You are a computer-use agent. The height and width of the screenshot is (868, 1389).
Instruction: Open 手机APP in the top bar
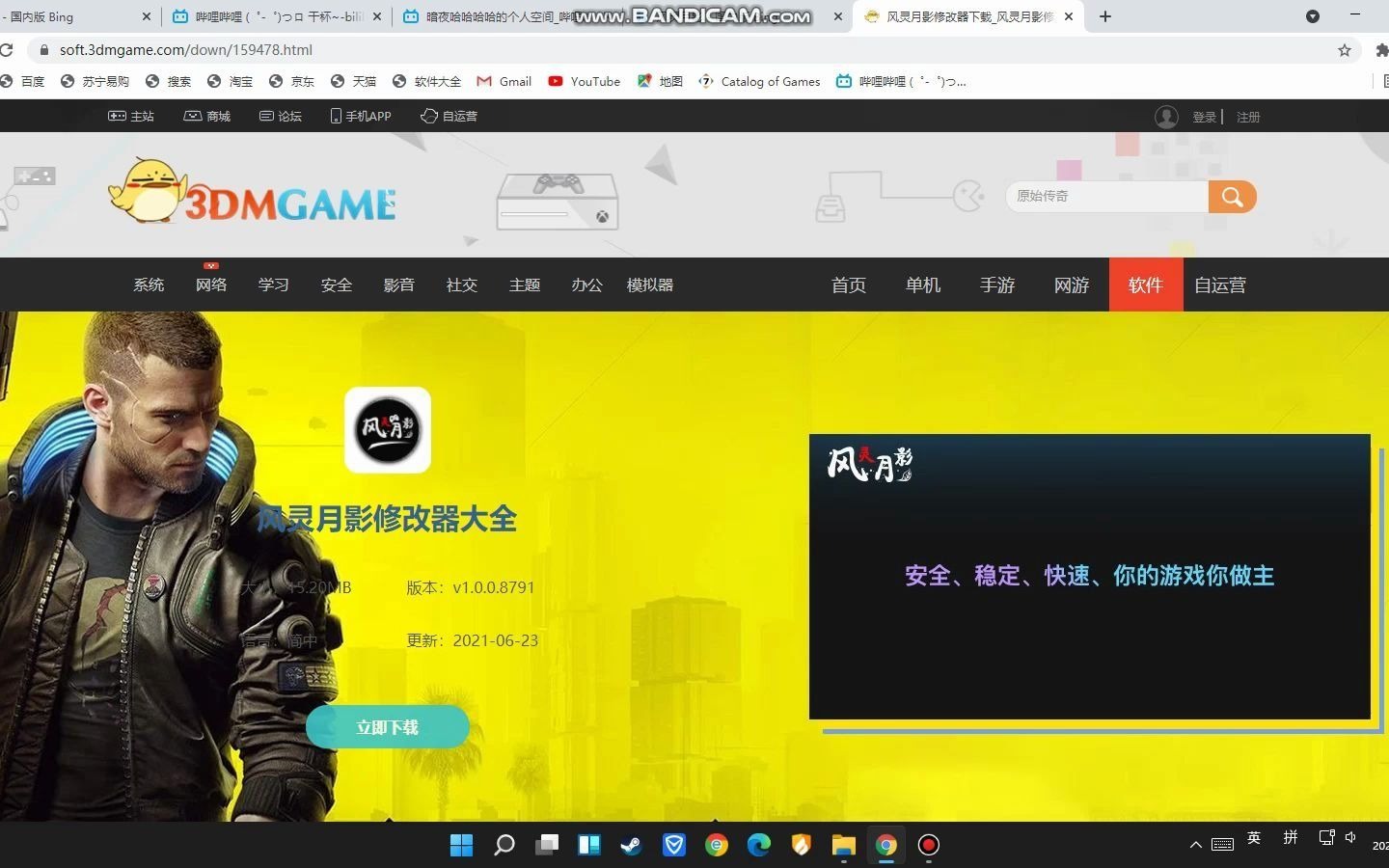pos(361,116)
